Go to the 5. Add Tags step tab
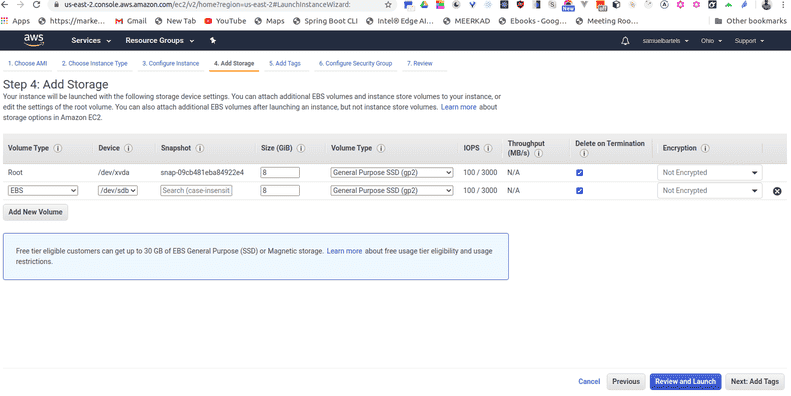The height and width of the screenshot is (396, 791). tap(285, 64)
